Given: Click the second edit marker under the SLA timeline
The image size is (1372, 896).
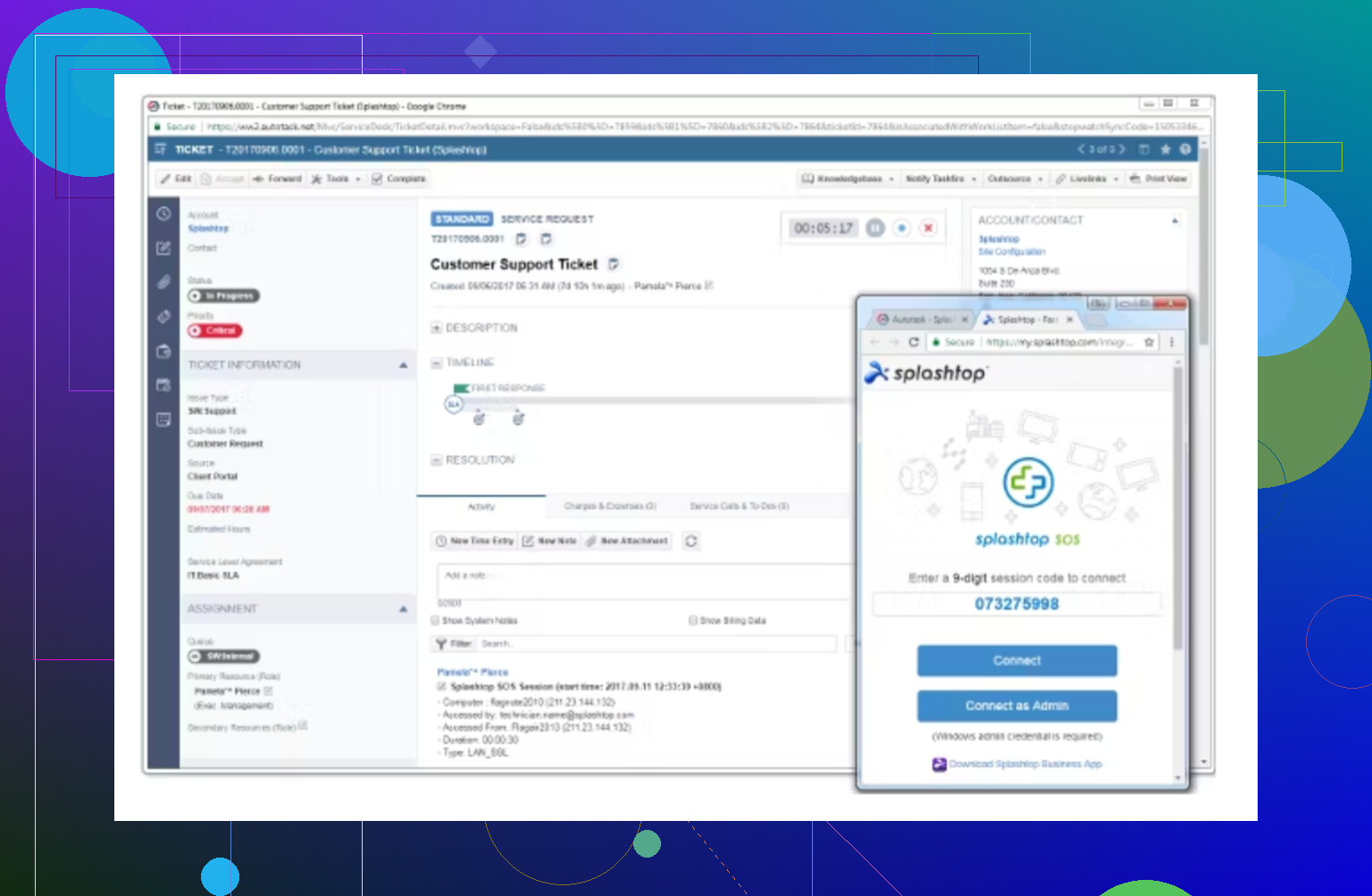Looking at the screenshot, I should (519, 419).
